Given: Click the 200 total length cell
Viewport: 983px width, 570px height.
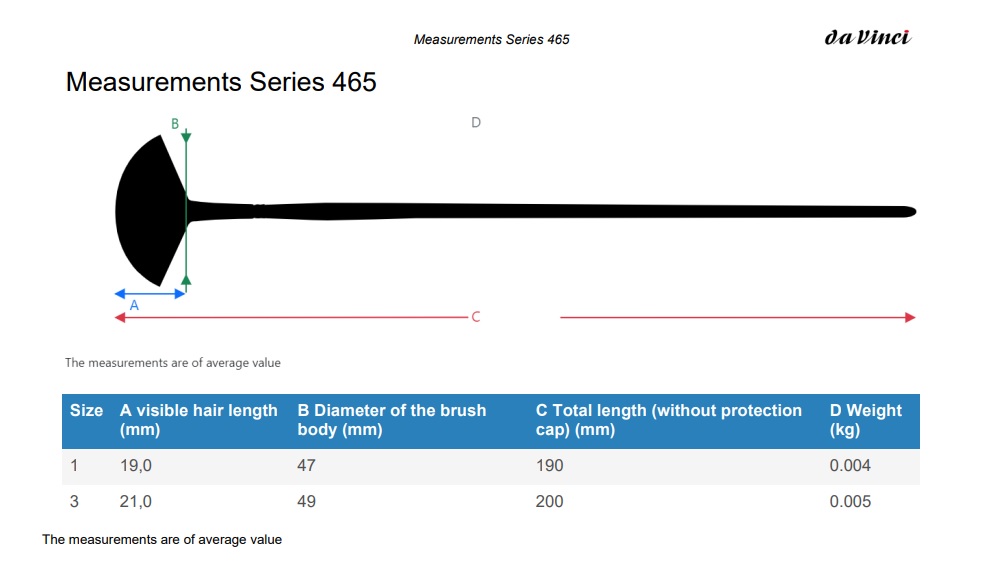Looking at the screenshot, I should tap(549, 502).
